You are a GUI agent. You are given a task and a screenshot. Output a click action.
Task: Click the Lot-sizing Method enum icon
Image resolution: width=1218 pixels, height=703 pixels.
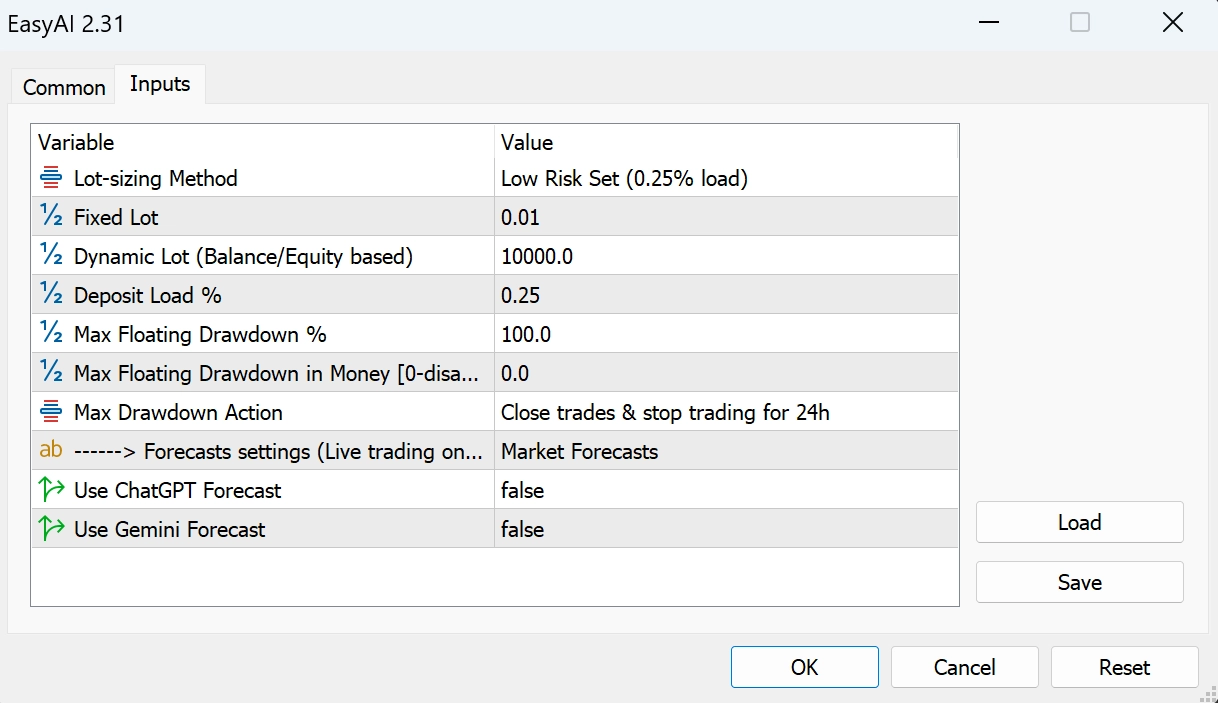51,179
